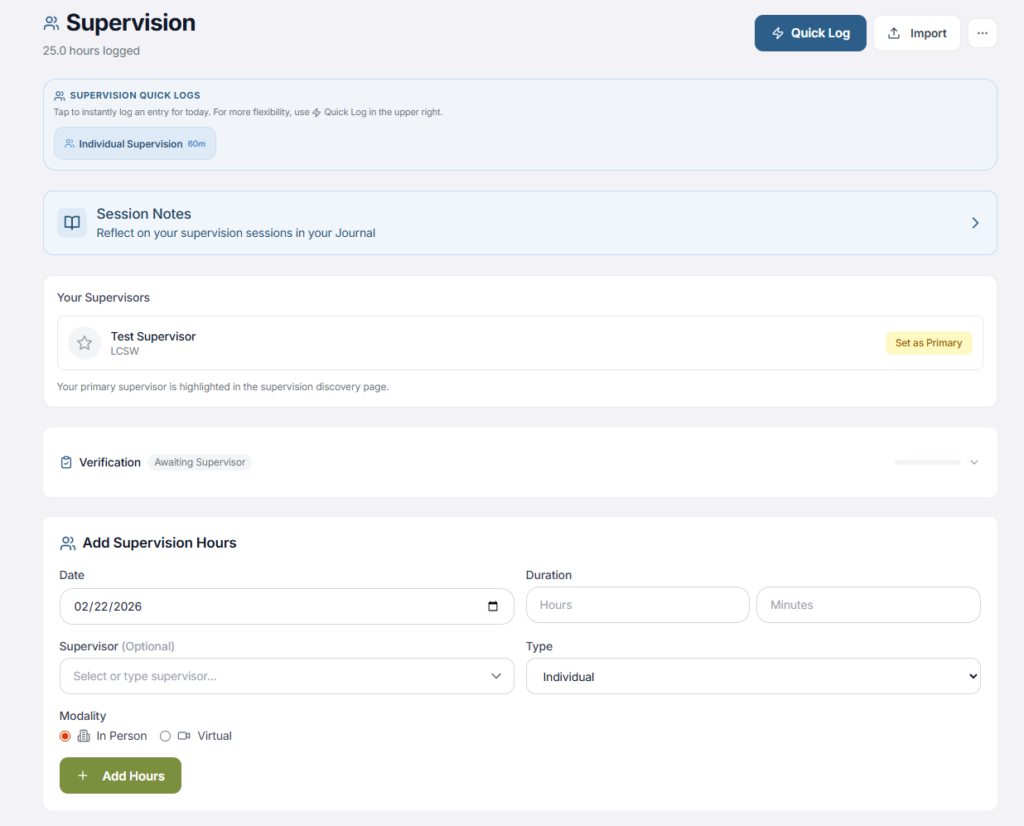This screenshot has height=826, width=1024.
Task: Click the building icon for In Person
Action: pos(84,736)
